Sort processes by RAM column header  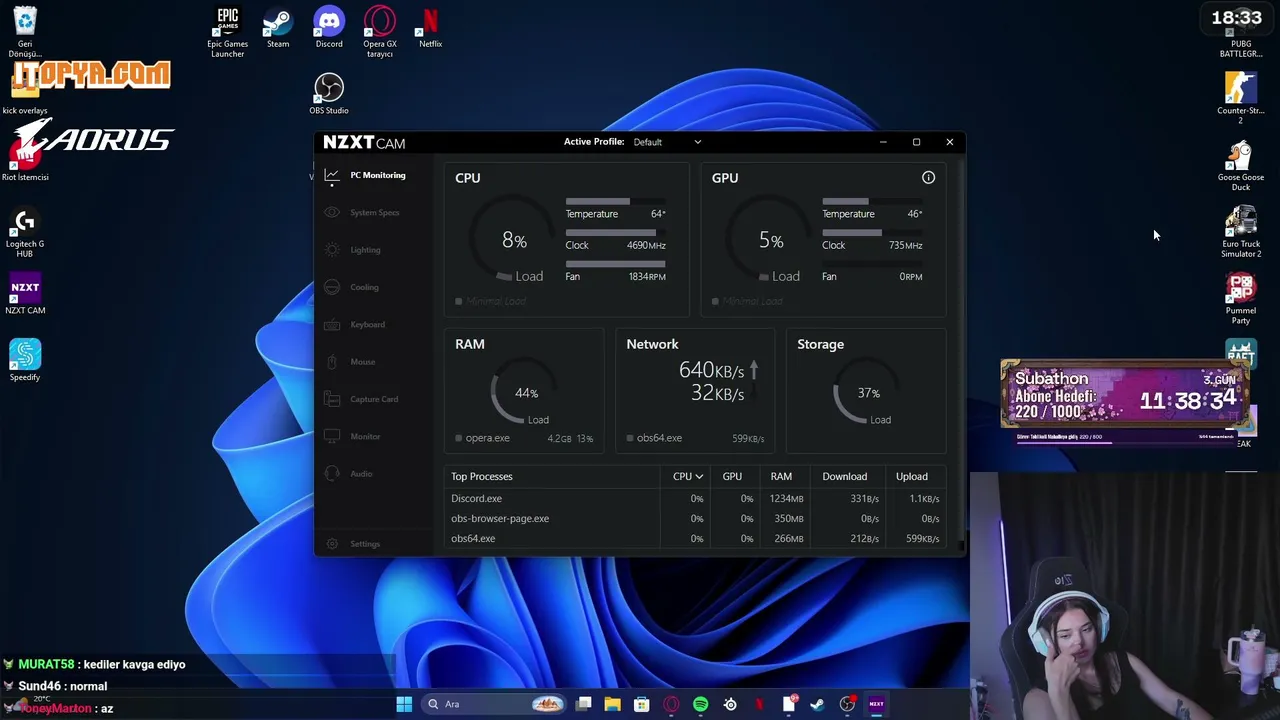tap(781, 476)
